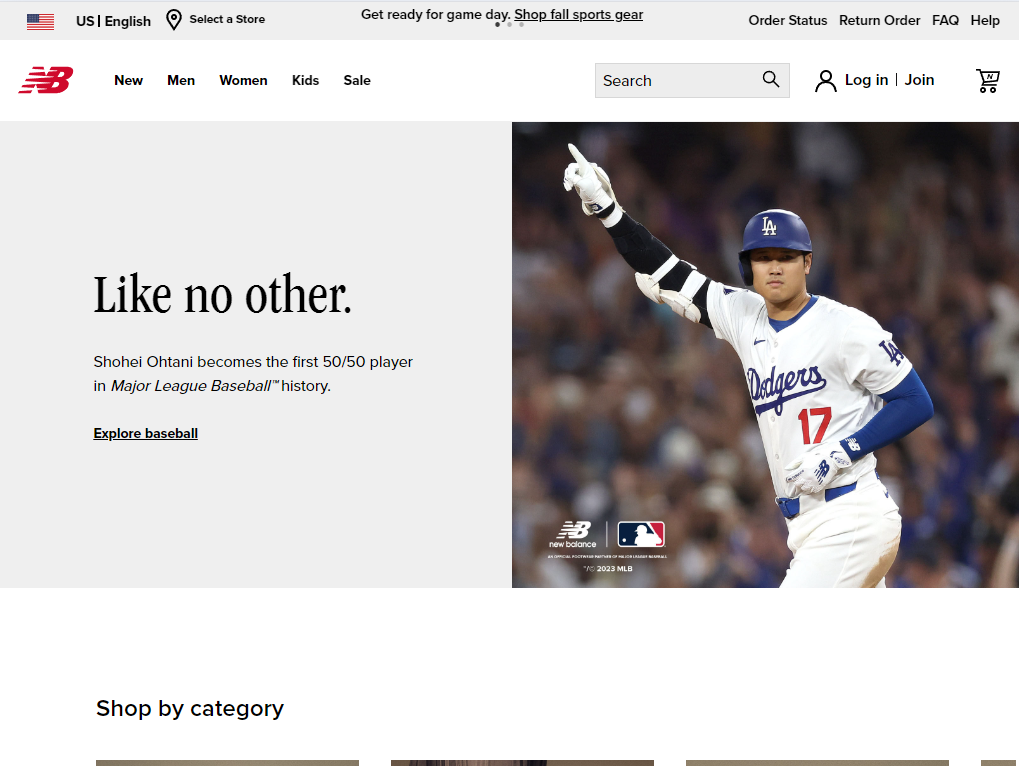The height and width of the screenshot is (766, 1019).
Task: Change US | English language setting
Action: [x=113, y=21]
